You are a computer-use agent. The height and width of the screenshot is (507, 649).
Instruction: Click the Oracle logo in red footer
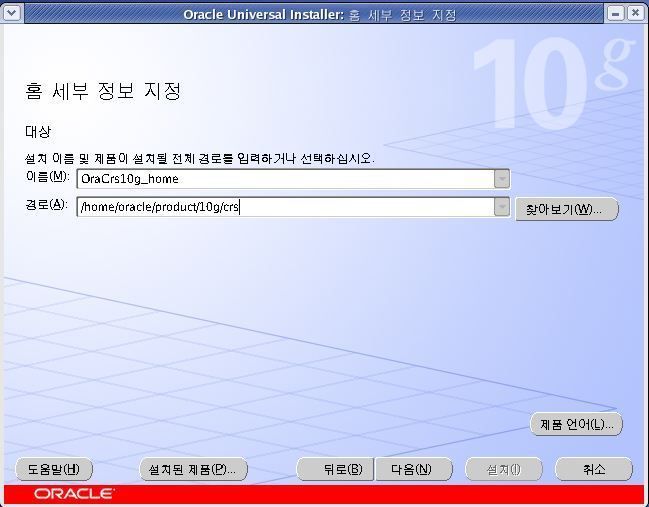coord(74,494)
